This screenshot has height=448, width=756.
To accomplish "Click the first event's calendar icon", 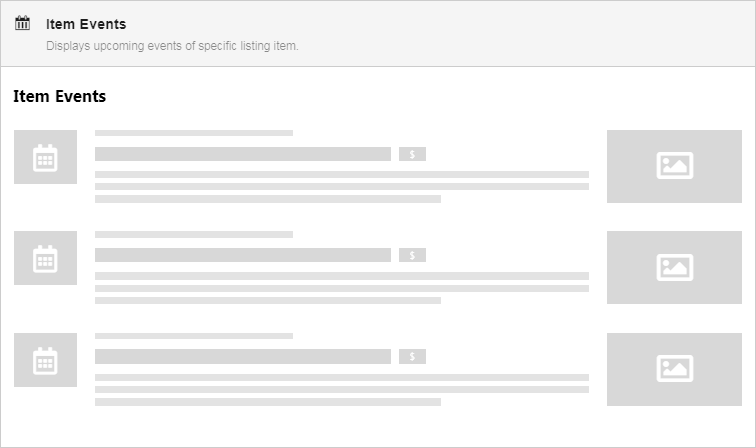I will tap(45, 157).
